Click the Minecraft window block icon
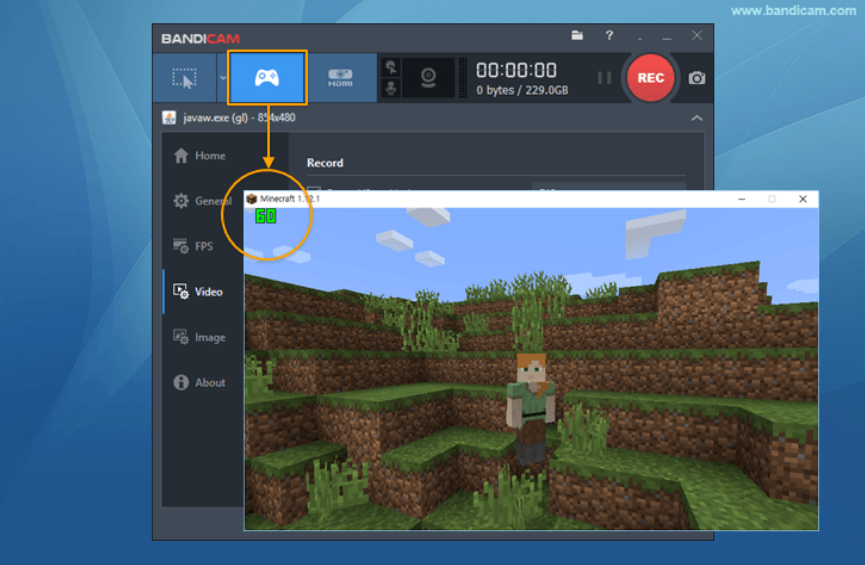The image size is (865, 565). pos(252,199)
